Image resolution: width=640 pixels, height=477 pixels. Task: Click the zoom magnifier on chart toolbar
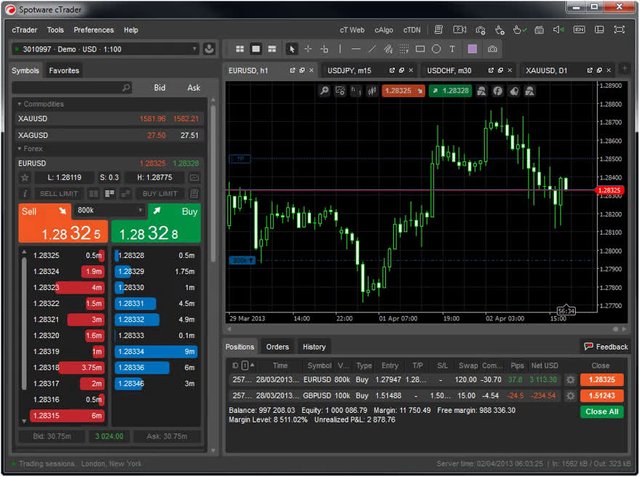[x=327, y=91]
